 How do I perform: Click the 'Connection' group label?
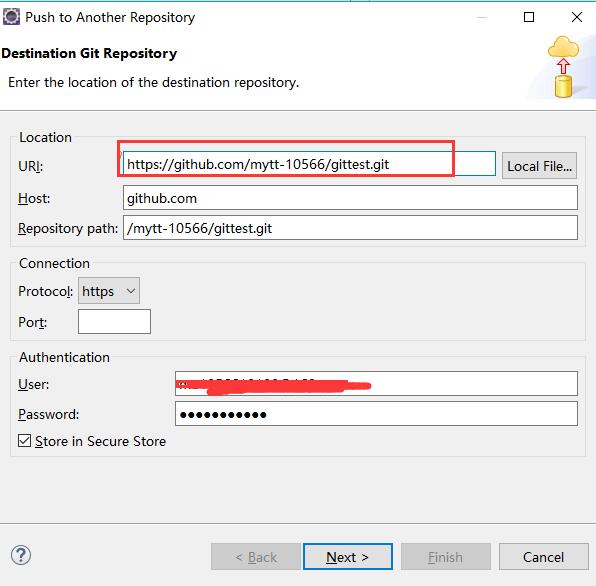54,263
